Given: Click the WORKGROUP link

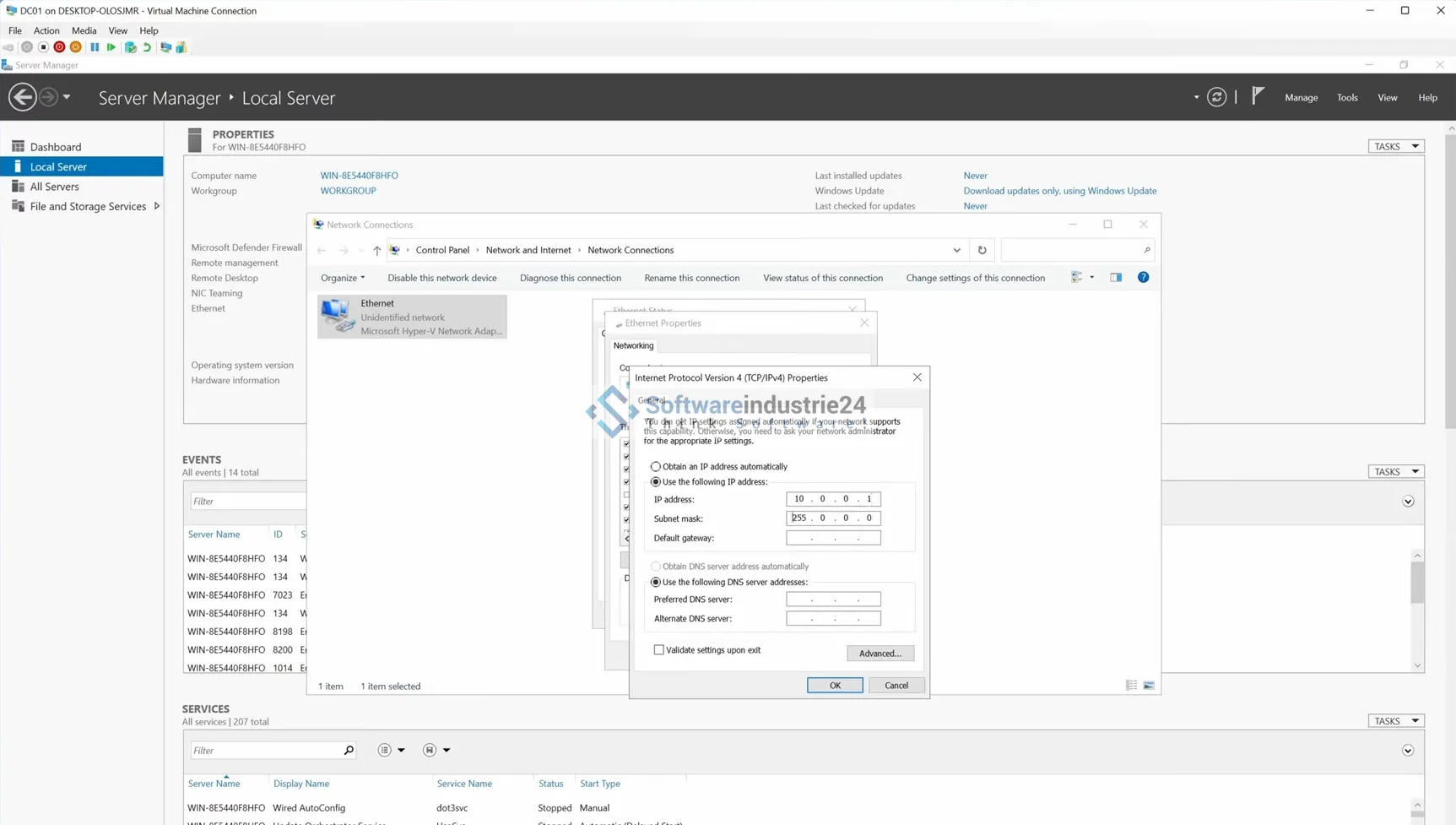Looking at the screenshot, I should coord(348,191).
